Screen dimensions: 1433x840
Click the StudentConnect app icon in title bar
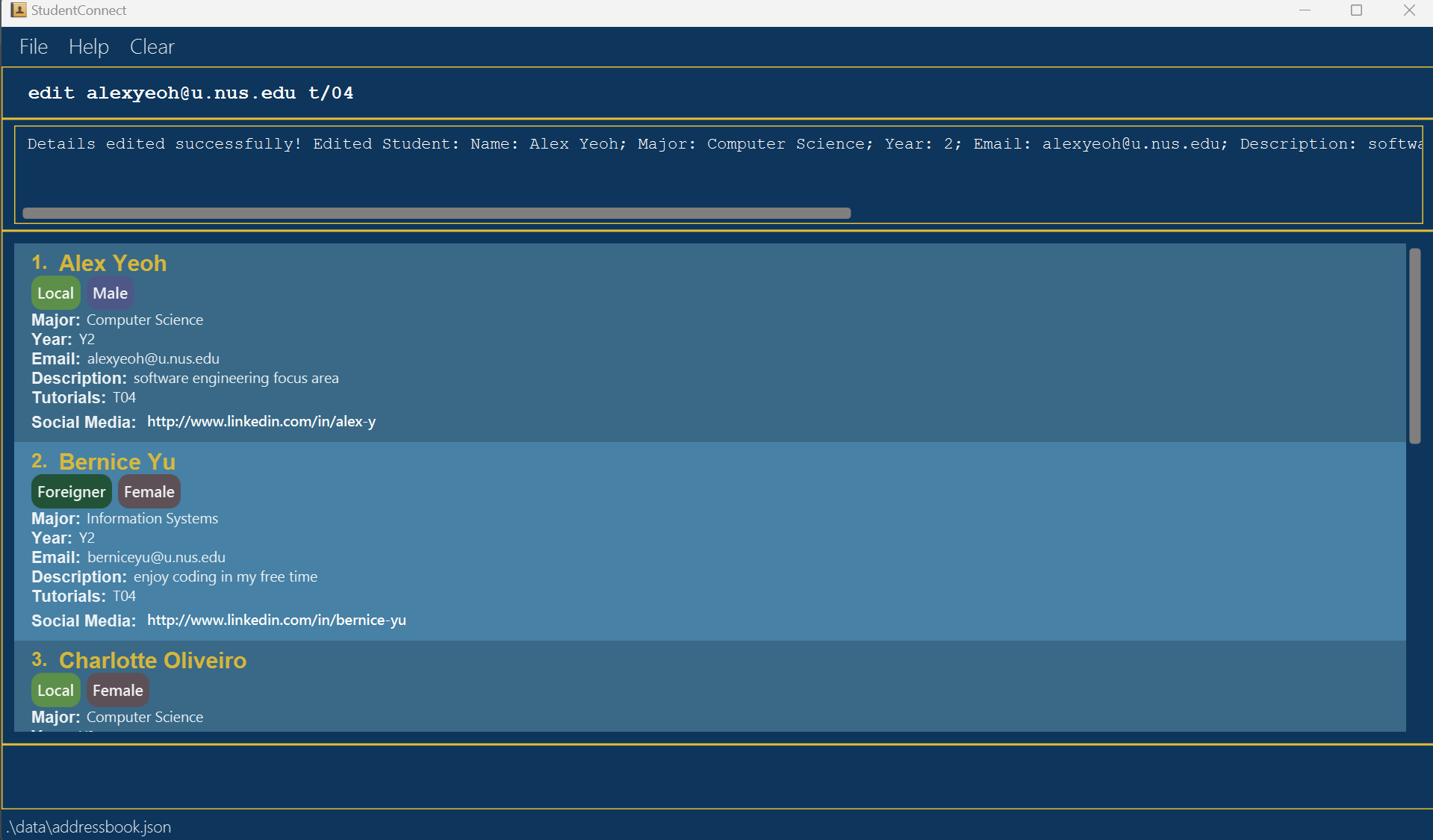(18, 10)
